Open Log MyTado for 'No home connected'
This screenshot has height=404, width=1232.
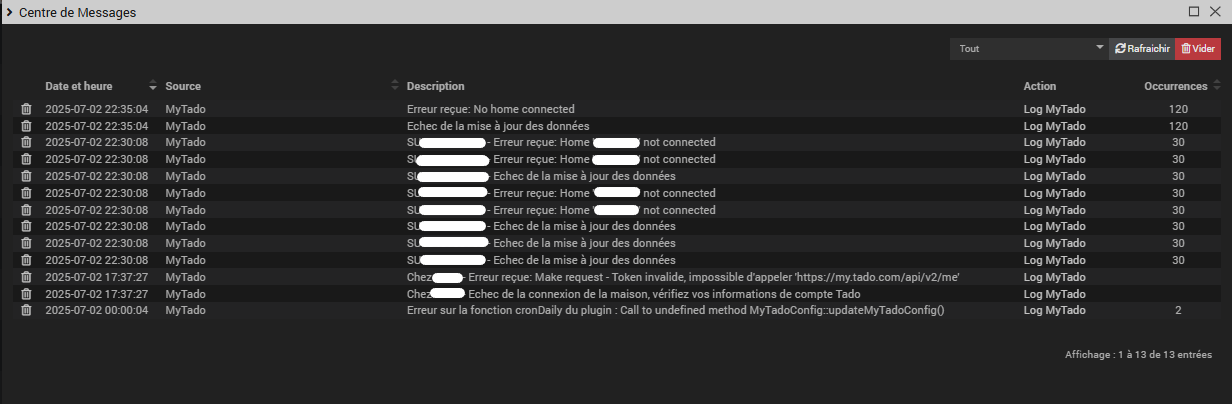[1055, 109]
